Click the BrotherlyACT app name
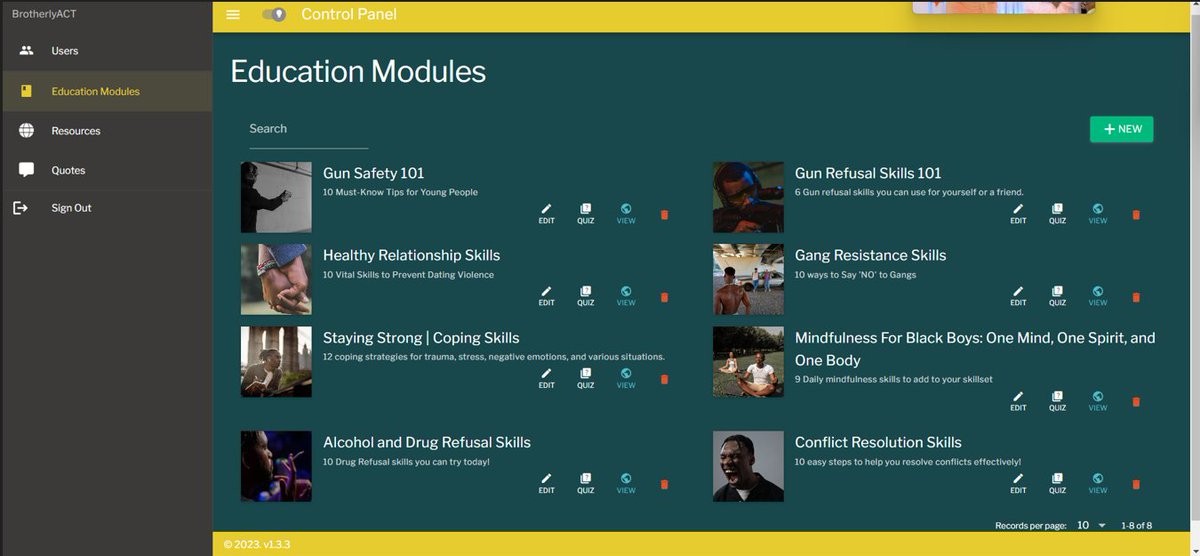The height and width of the screenshot is (556, 1200). tap(42, 14)
